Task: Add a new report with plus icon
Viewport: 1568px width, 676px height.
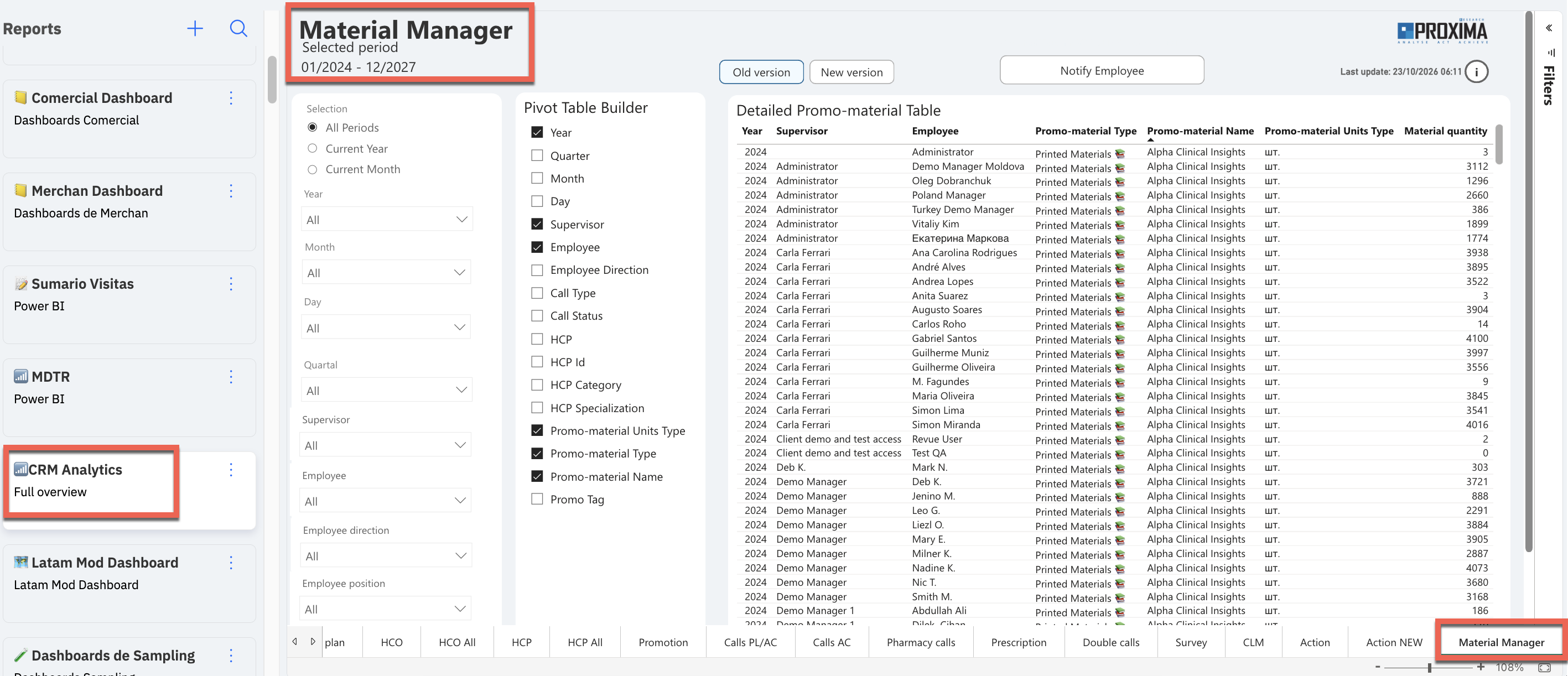Action: pyautogui.click(x=195, y=29)
